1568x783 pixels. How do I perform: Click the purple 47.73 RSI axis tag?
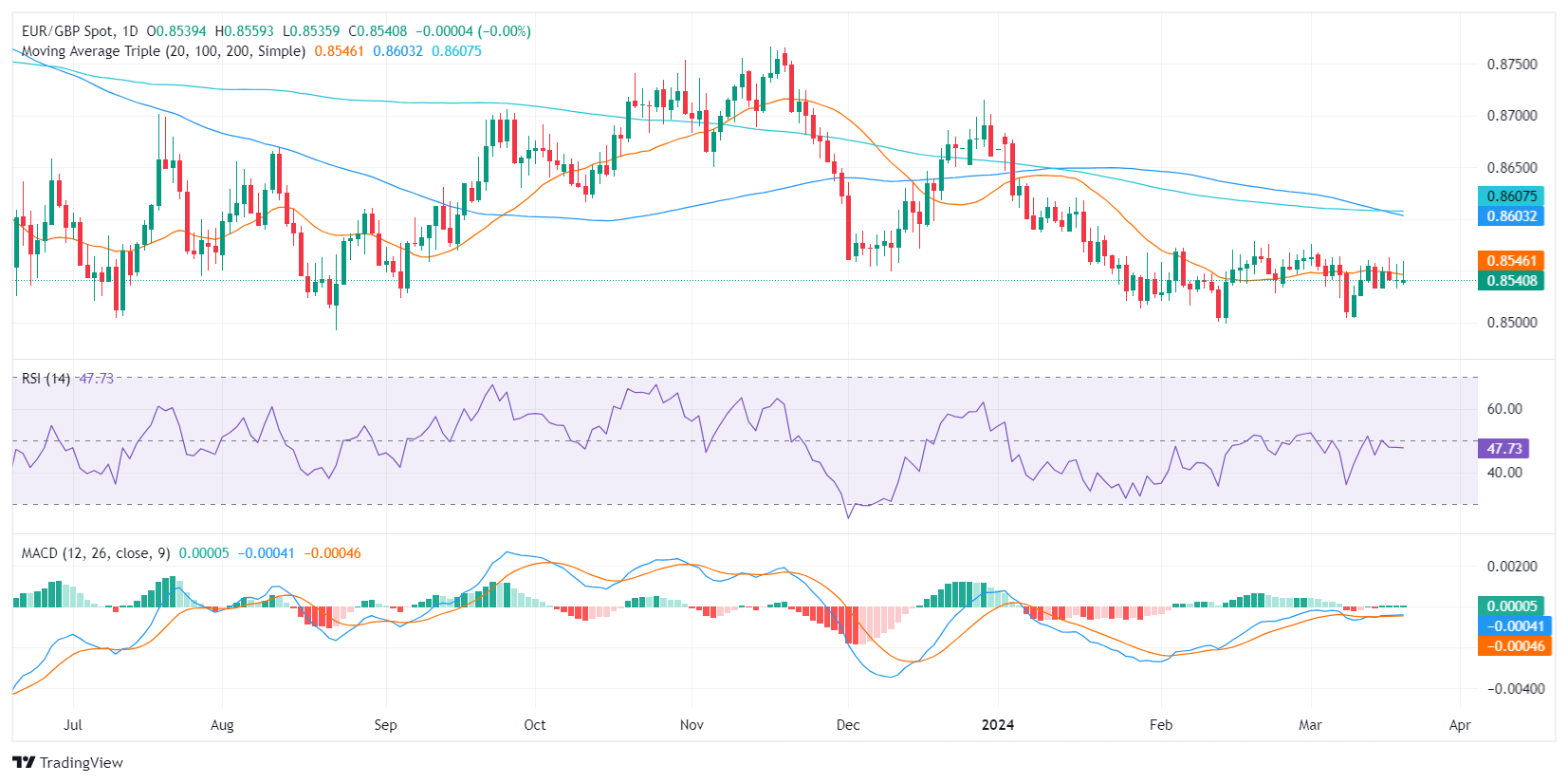pos(1503,448)
